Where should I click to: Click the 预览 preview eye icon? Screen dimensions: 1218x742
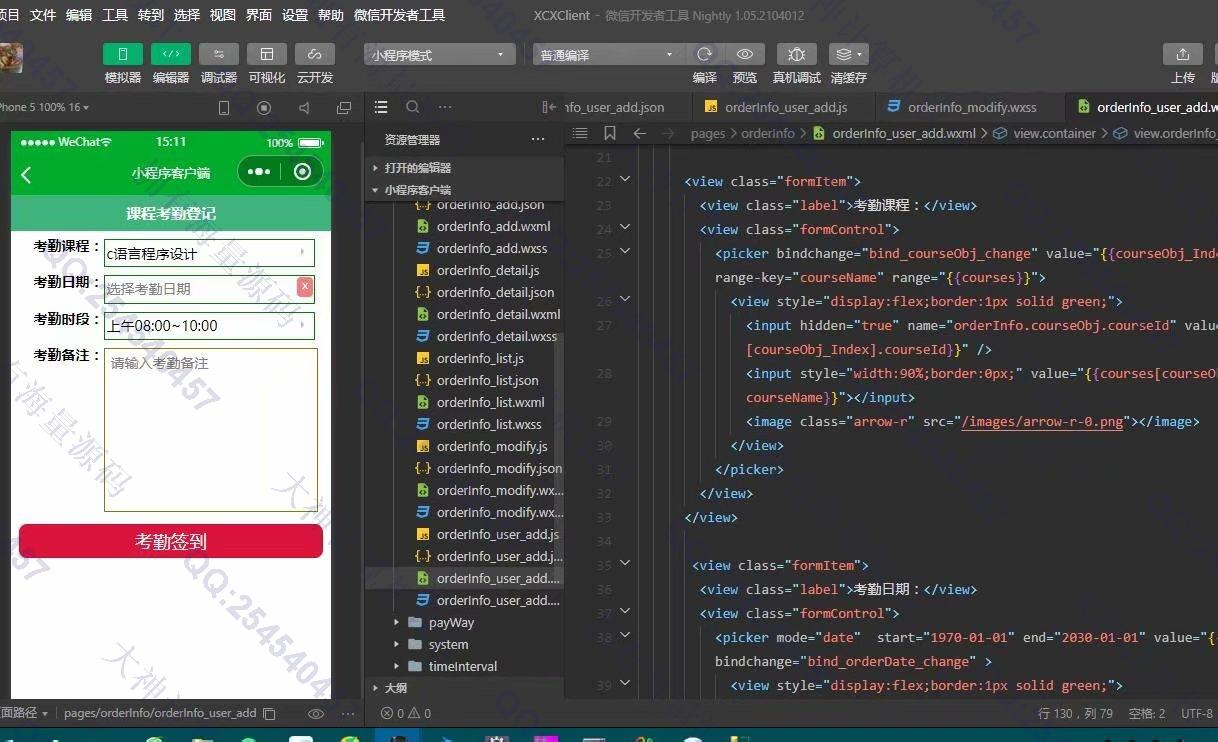745,54
